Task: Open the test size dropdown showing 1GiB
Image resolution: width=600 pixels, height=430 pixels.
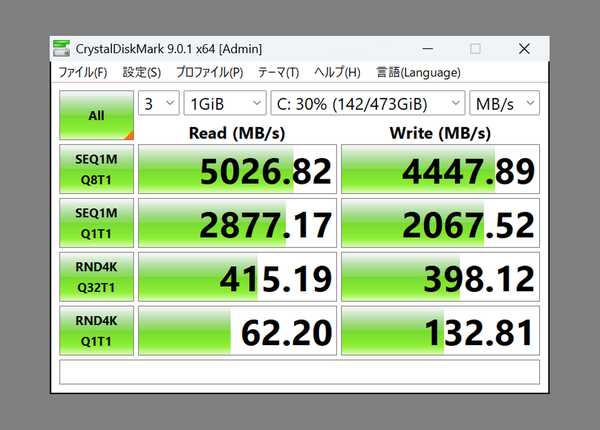Action: [225, 103]
